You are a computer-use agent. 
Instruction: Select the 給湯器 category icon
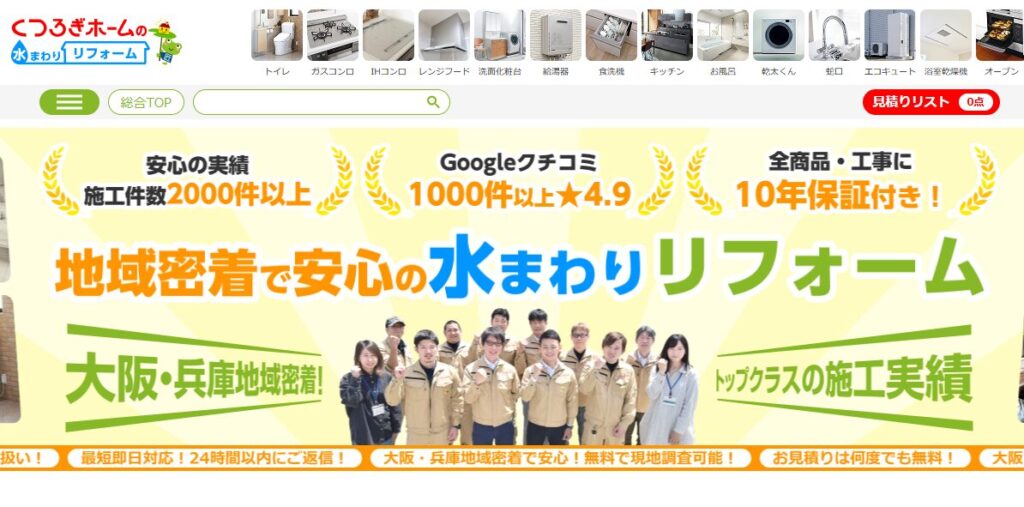click(x=556, y=43)
